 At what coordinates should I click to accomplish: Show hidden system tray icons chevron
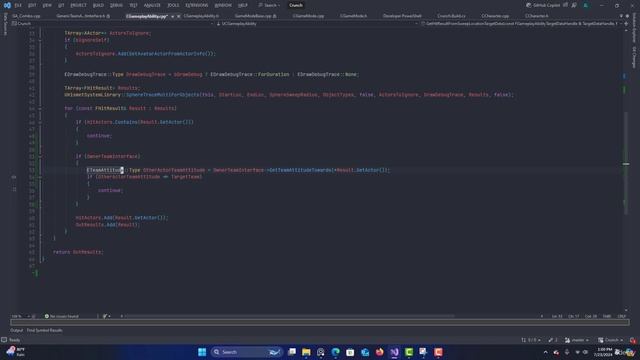point(545,352)
